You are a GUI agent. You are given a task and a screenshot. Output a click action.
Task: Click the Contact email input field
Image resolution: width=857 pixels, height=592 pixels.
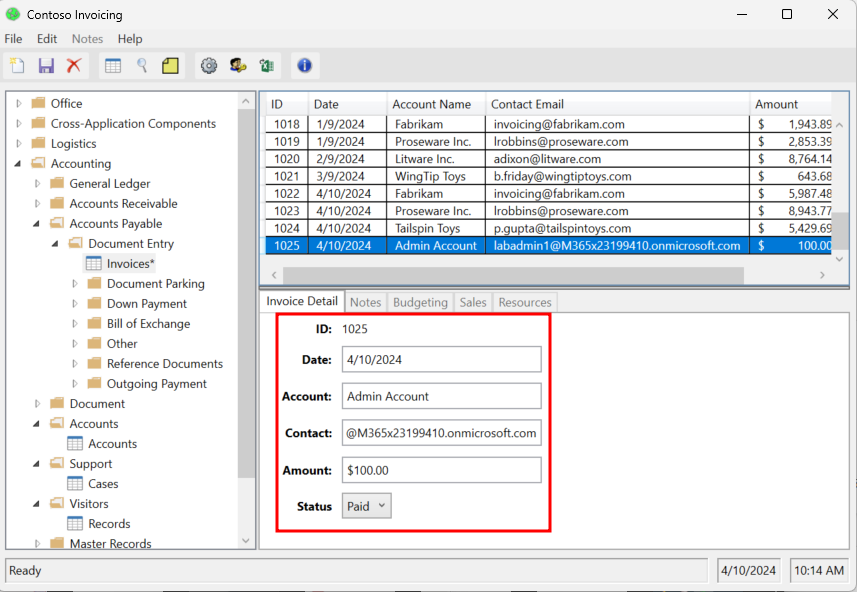pos(442,433)
